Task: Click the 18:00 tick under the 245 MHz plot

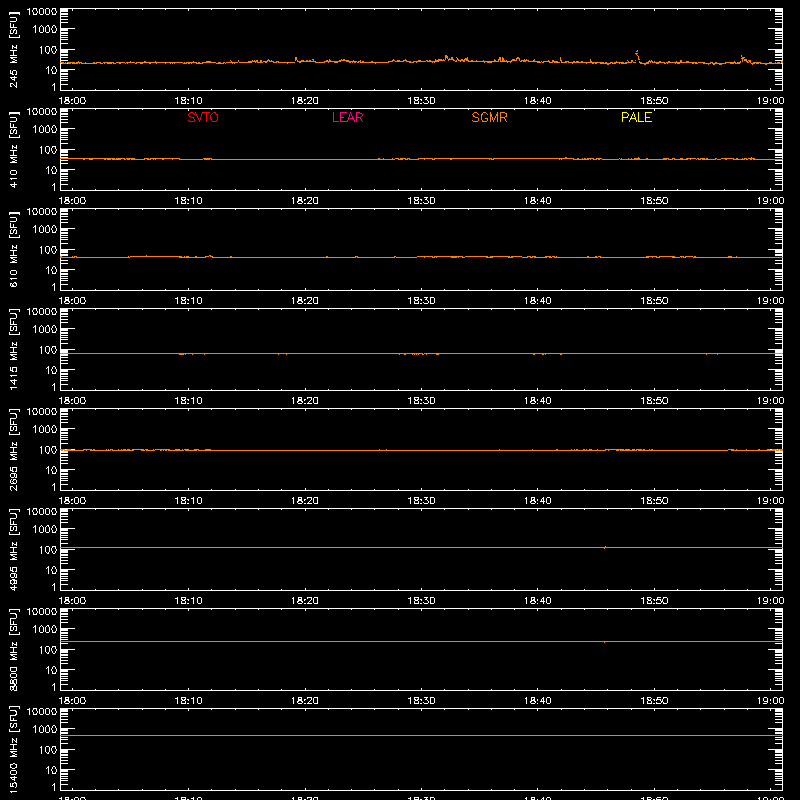Action: (x=72, y=101)
